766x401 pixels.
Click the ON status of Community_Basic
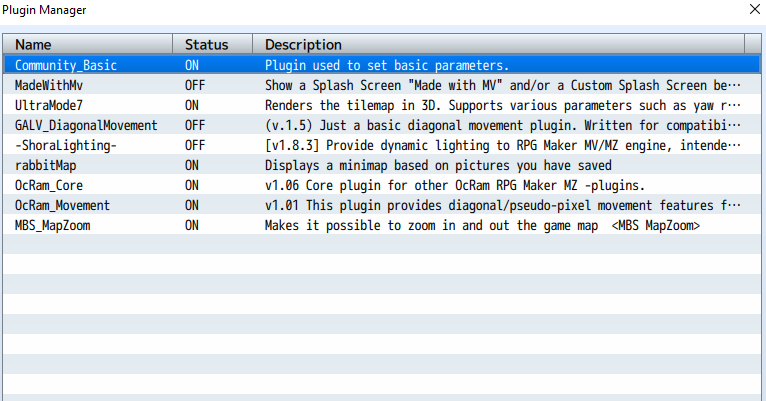pyautogui.click(x=192, y=65)
